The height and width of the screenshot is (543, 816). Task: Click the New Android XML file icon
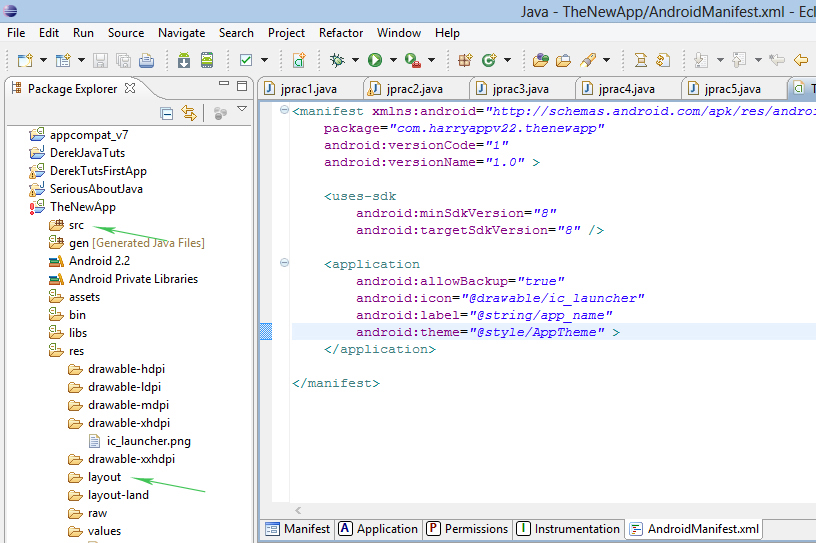click(x=299, y=60)
